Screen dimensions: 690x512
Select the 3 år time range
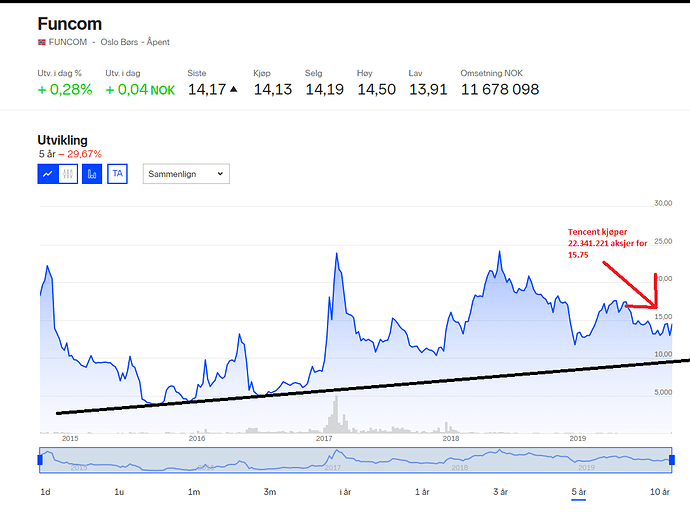tap(500, 492)
